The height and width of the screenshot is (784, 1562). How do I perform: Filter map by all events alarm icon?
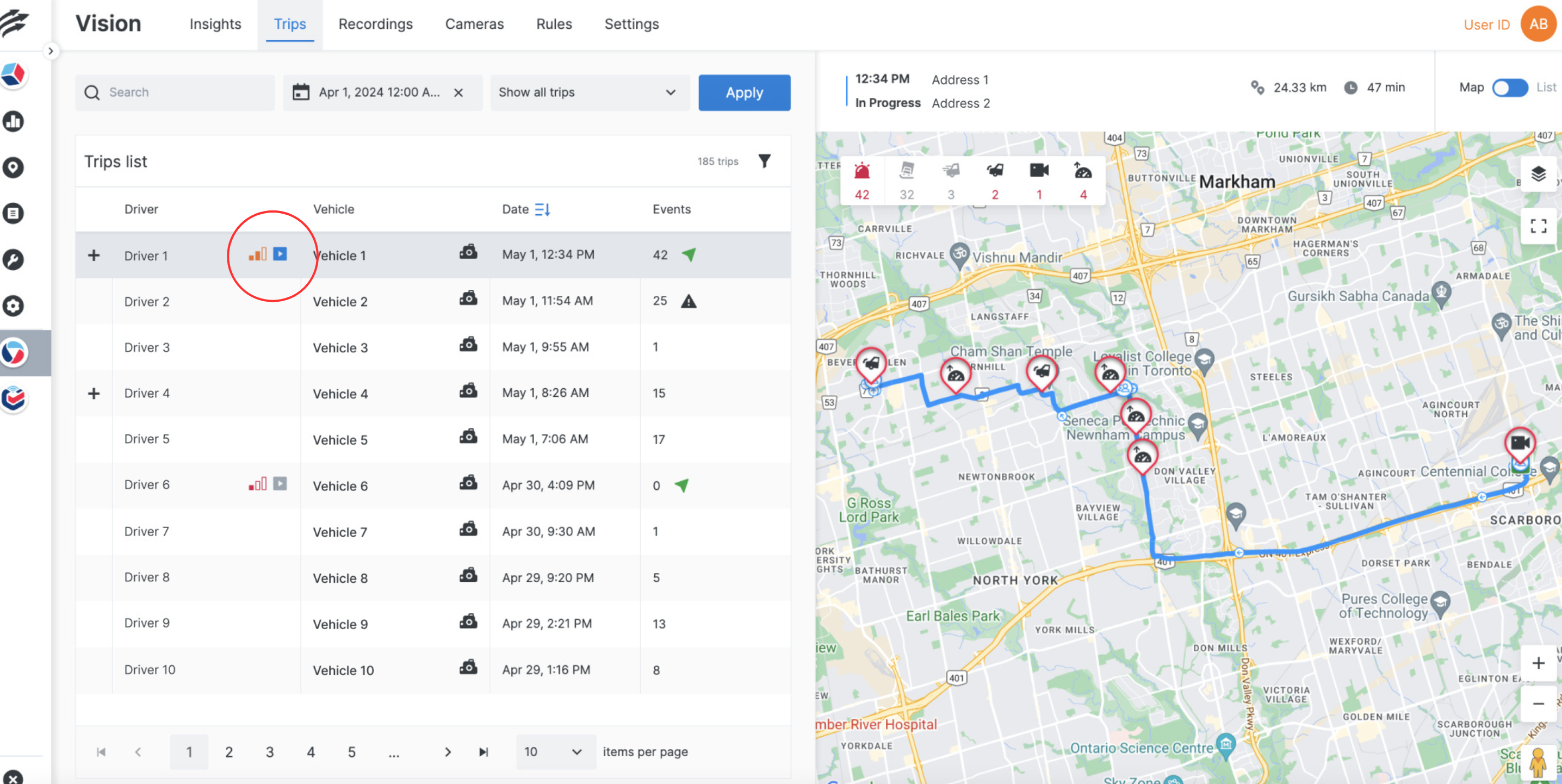(x=861, y=181)
